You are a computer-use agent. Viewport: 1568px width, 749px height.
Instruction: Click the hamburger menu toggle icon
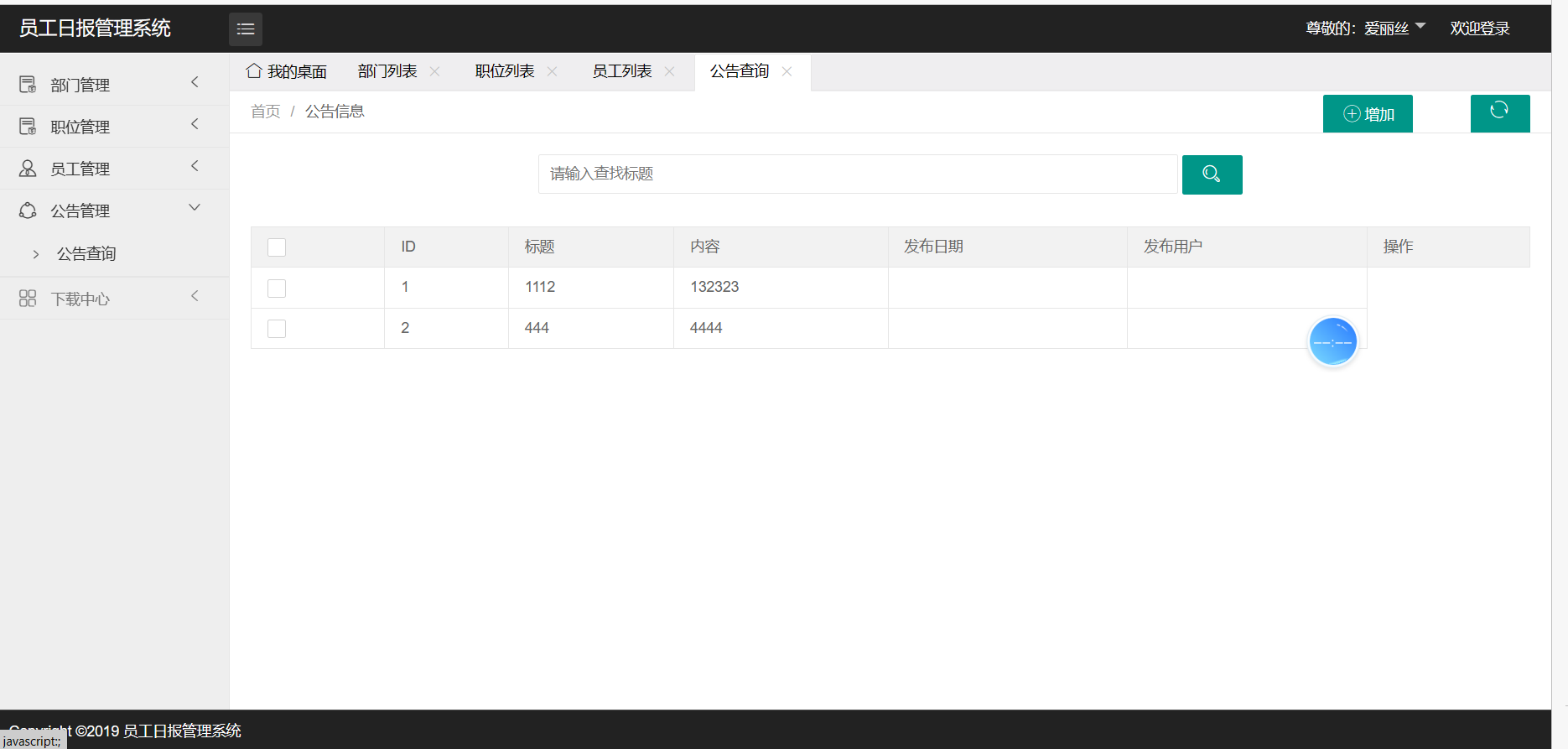[x=245, y=29]
